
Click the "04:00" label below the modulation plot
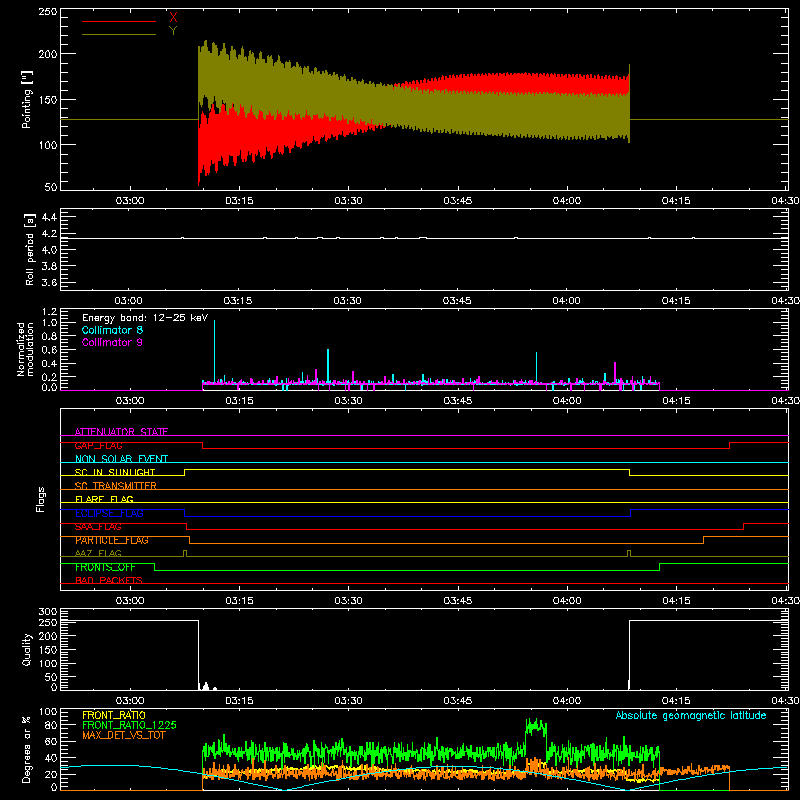[x=567, y=401]
